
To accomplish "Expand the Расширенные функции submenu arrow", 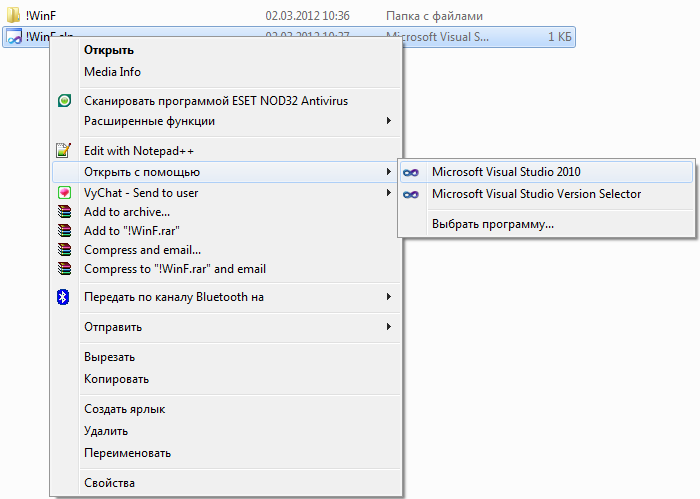I will 389,121.
